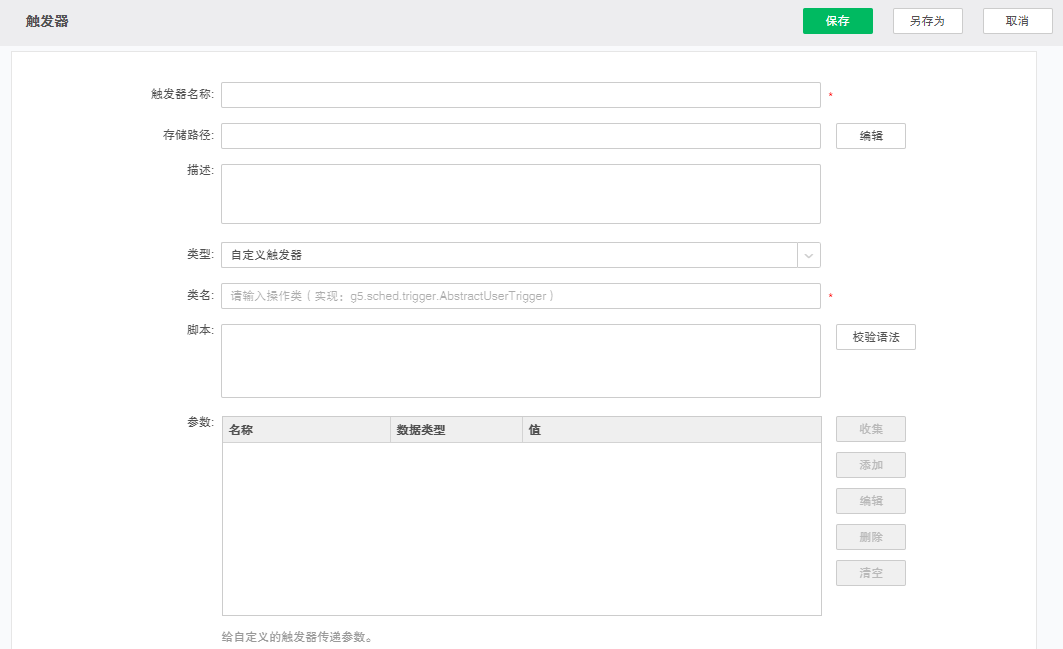
Task: Focus the 存储路径 text field
Action: (x=520, y=136)
